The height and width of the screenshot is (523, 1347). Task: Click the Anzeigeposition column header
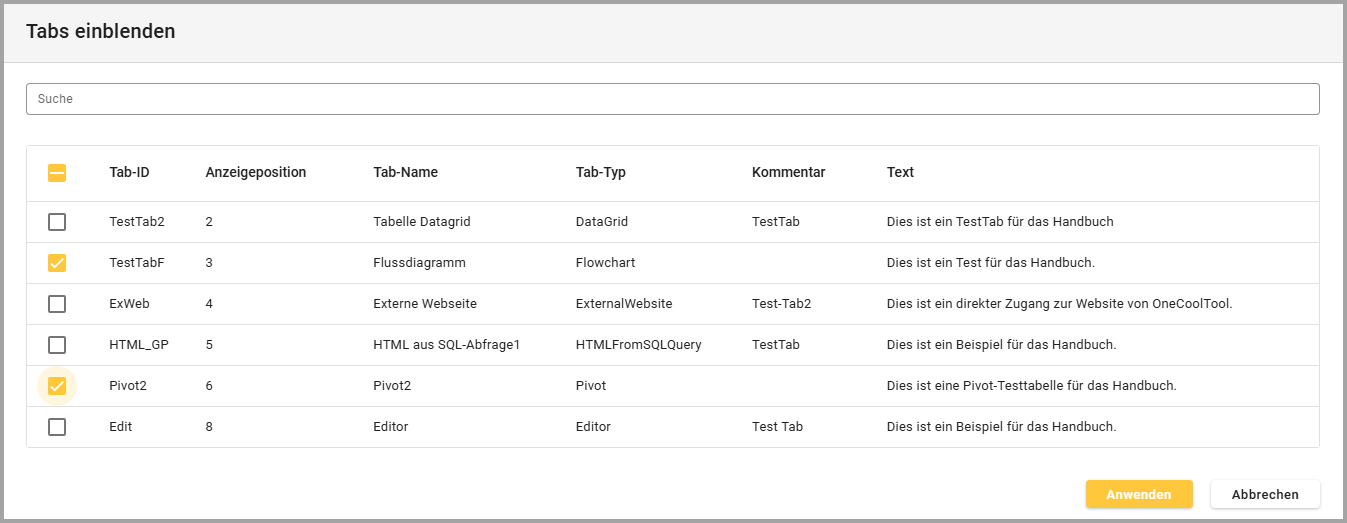[256, 172]
